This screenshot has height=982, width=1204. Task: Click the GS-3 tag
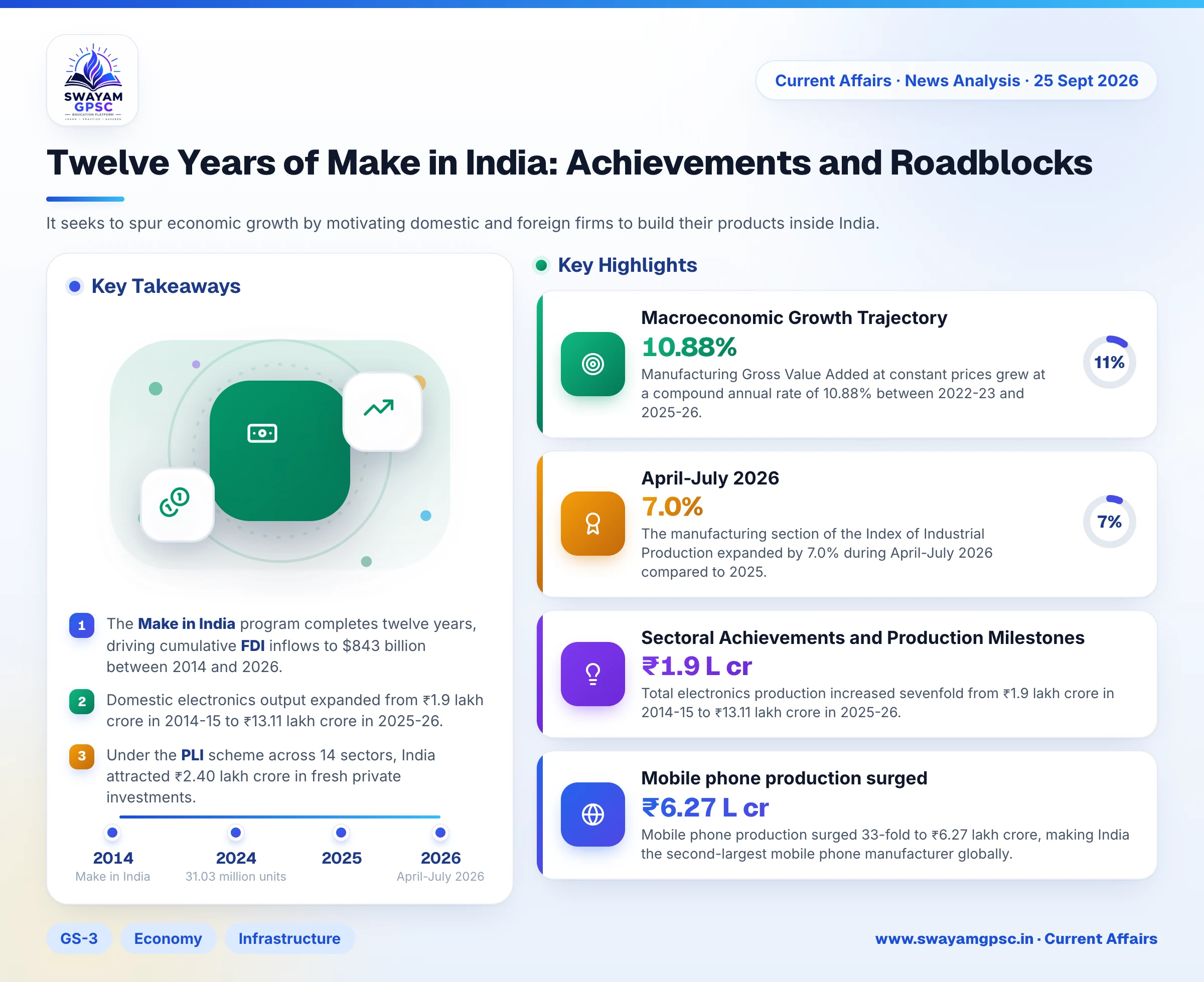coord(79,938)
